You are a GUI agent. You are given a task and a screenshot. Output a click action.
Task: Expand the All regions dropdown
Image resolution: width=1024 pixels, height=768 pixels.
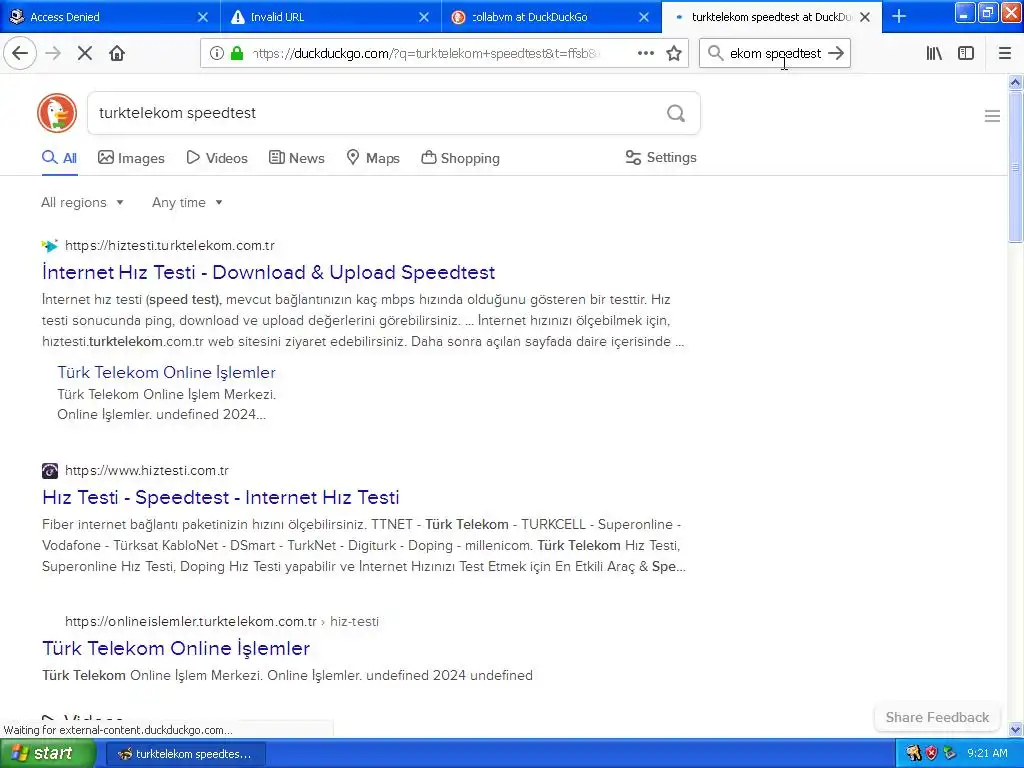tap(82, 202)
